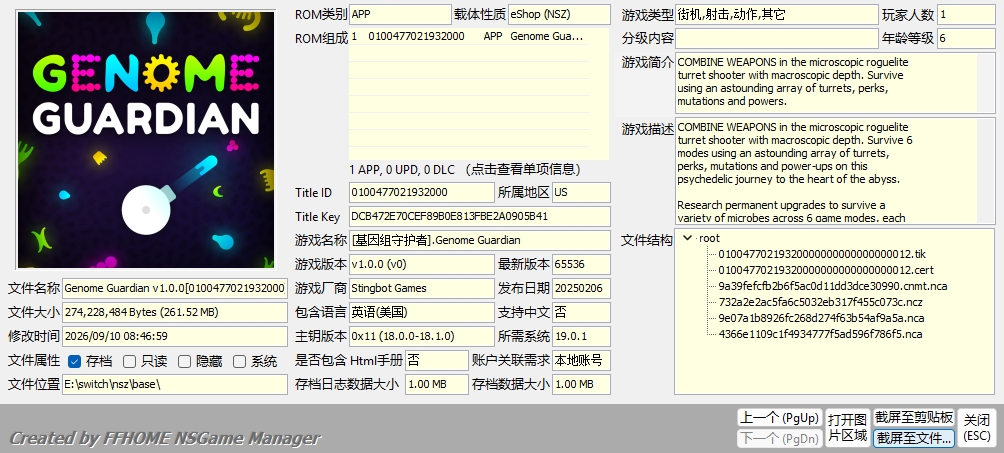Image resolution: width=1004 pixels, height=453 pixels.
Task: Click the 最新版本 field showing 65536
Action: pos(581,265)
